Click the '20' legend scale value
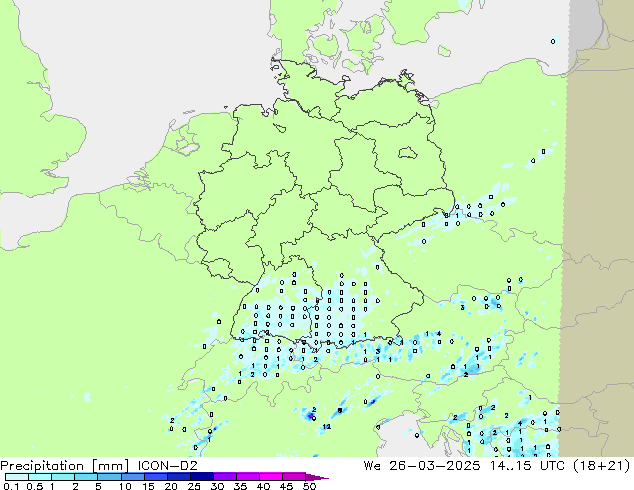This screenshot has height=490, width=634. pyautogui.click(x=171, y=486)
